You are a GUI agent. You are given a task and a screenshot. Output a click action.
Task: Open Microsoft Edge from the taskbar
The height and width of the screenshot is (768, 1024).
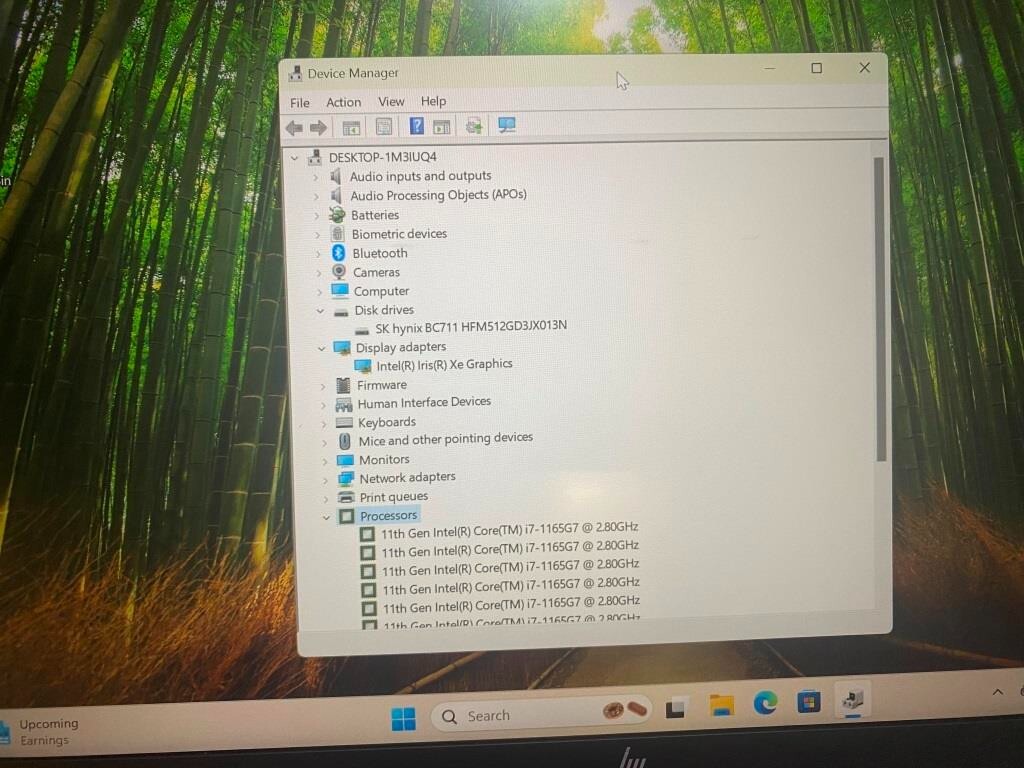click(765, 703)
